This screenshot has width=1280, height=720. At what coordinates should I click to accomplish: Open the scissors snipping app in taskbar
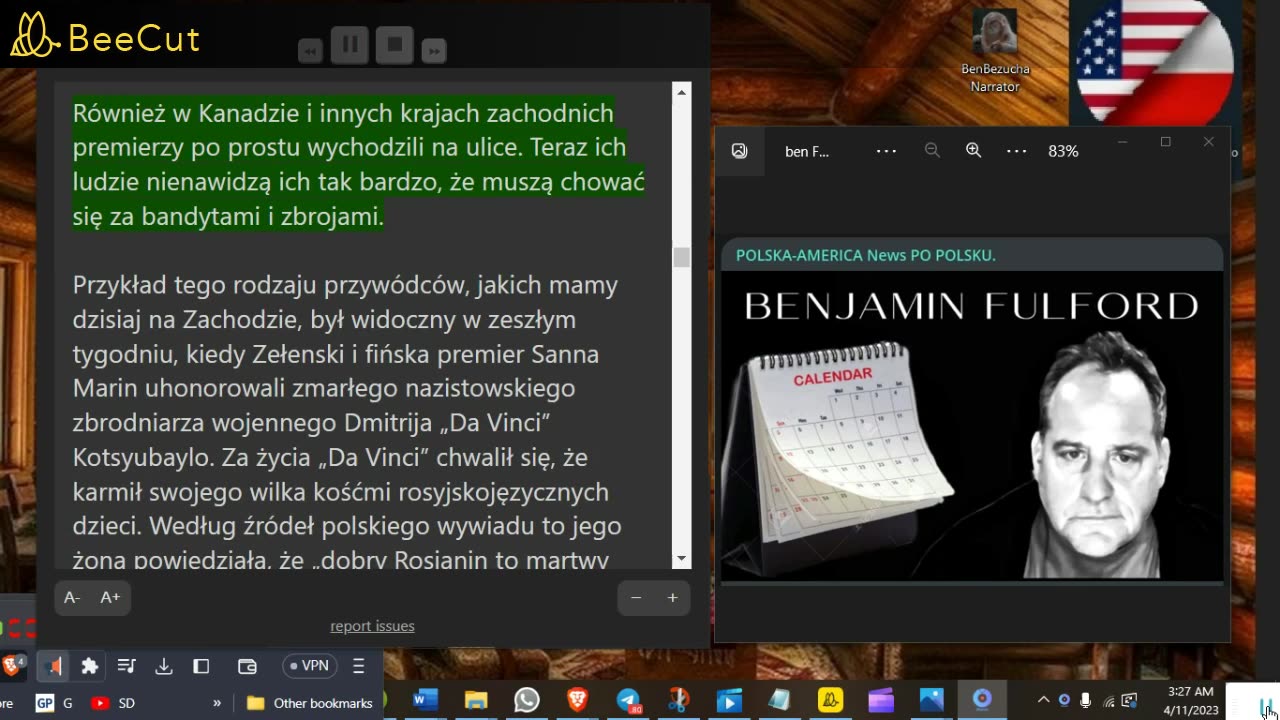click(679, 700)
